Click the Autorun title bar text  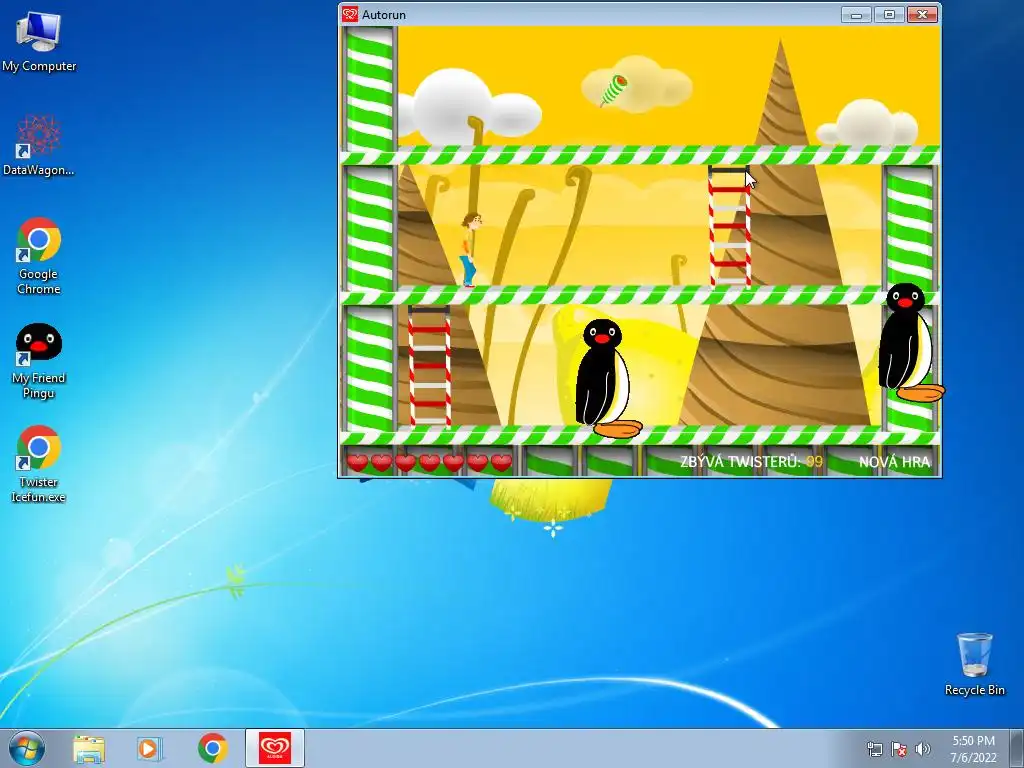click(384, 14)
